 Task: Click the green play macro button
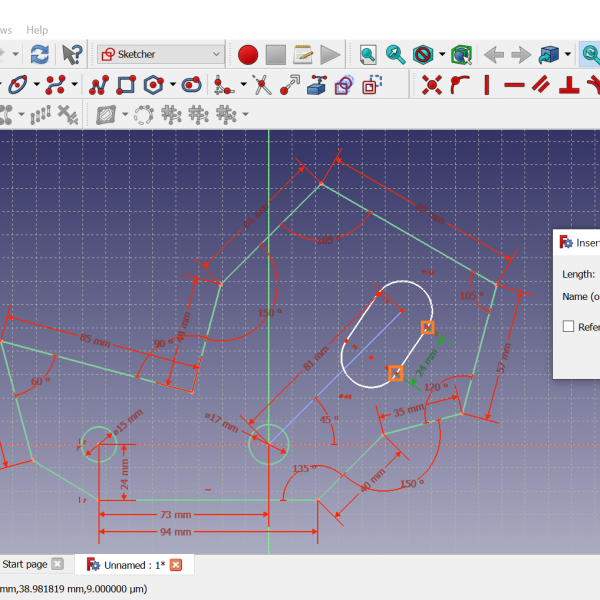click(x=331, y=54)
